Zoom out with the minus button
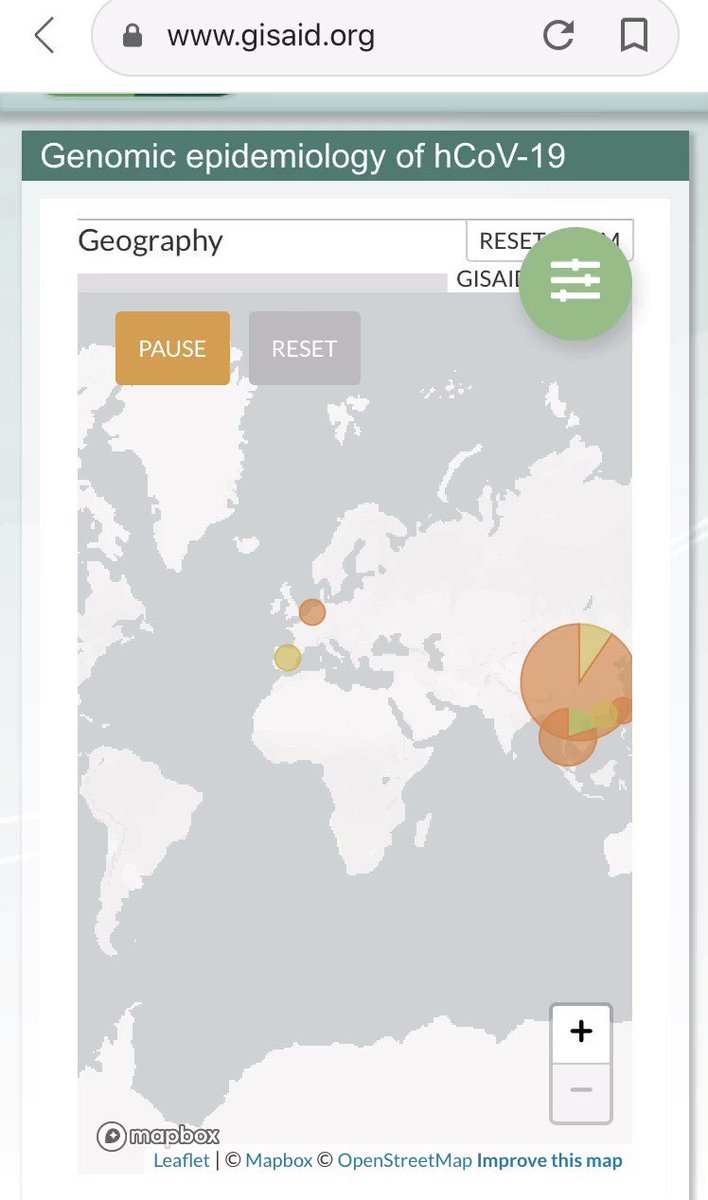The width and height of the screenshot is (708, 1200). point(581,1090)
